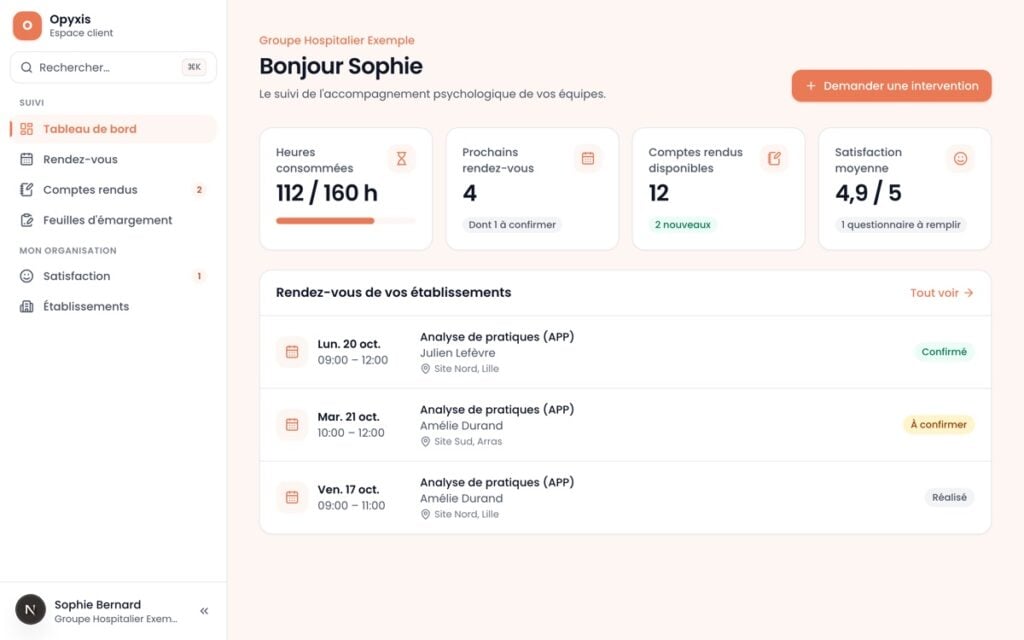The image size is (1024, 640).
Task: Open Tableau de bord menu item
Action: (x=114, y=129)
